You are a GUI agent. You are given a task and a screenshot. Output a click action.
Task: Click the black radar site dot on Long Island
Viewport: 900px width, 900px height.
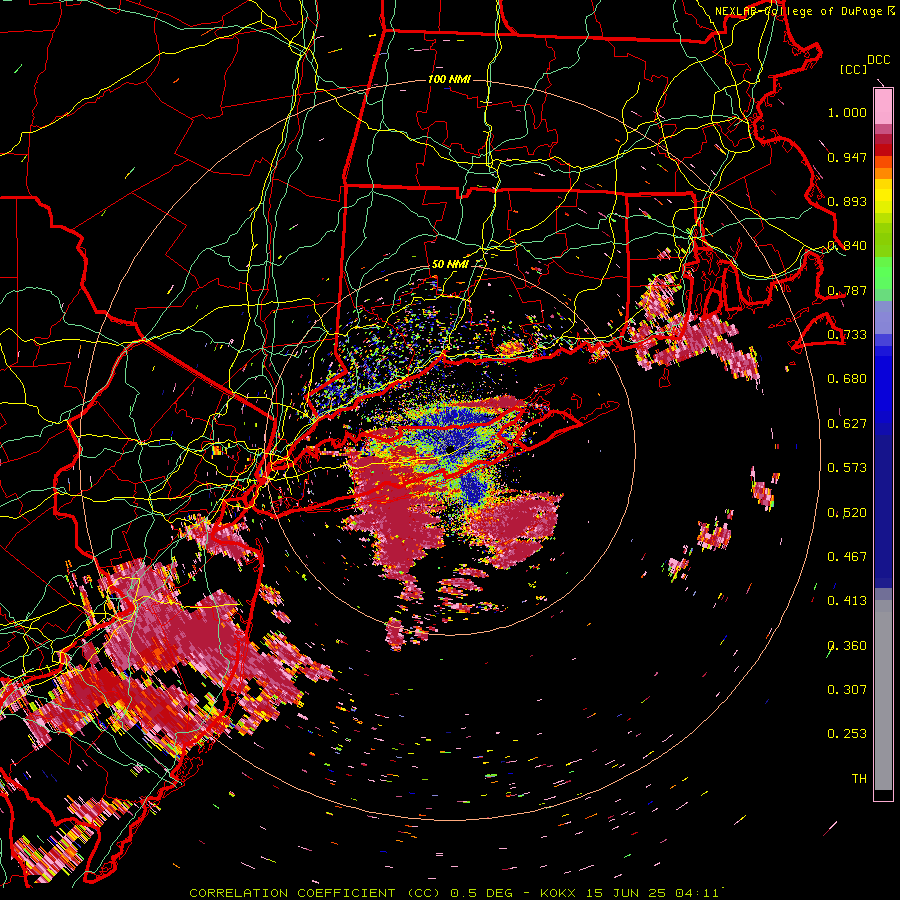pos(449,448)
